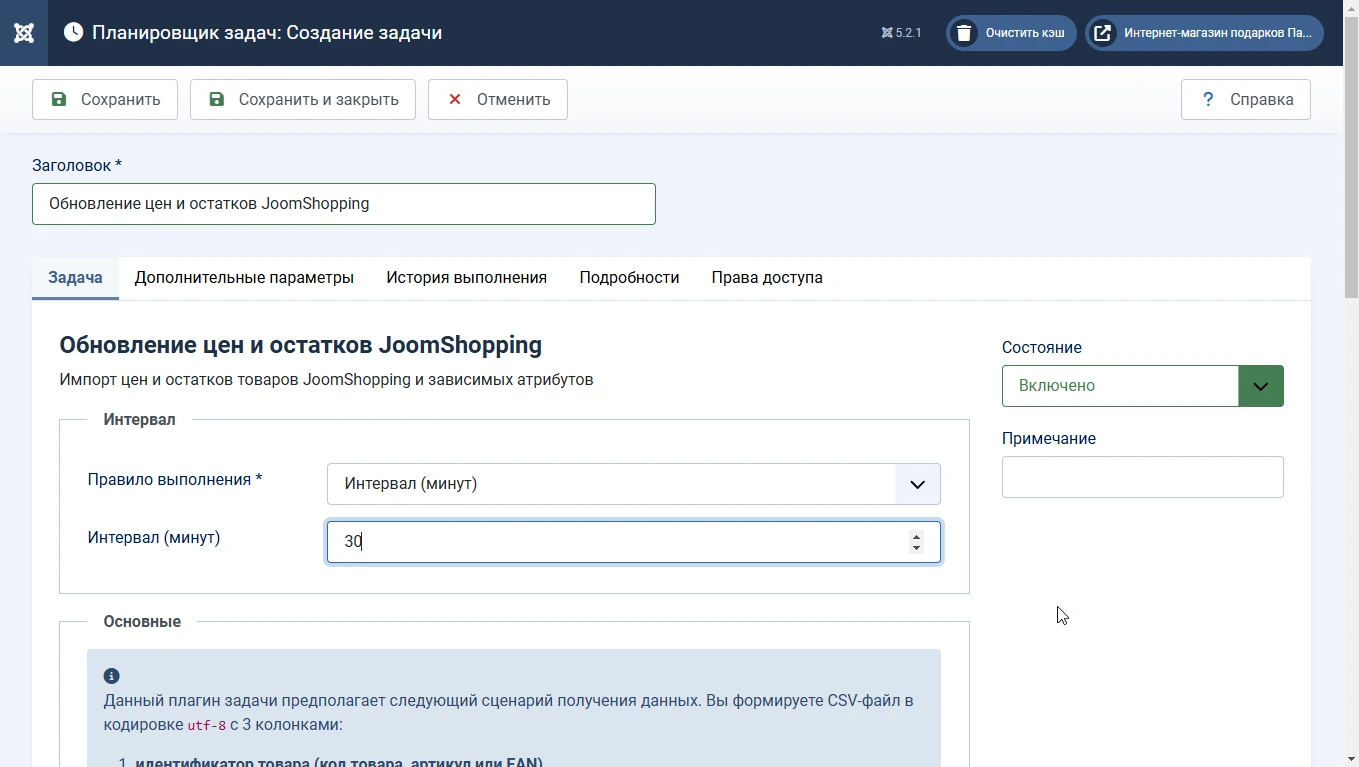Switch to the Права доступа tab
The width and height of the screenshot is (1359, 767).
[x=767, y=278]
